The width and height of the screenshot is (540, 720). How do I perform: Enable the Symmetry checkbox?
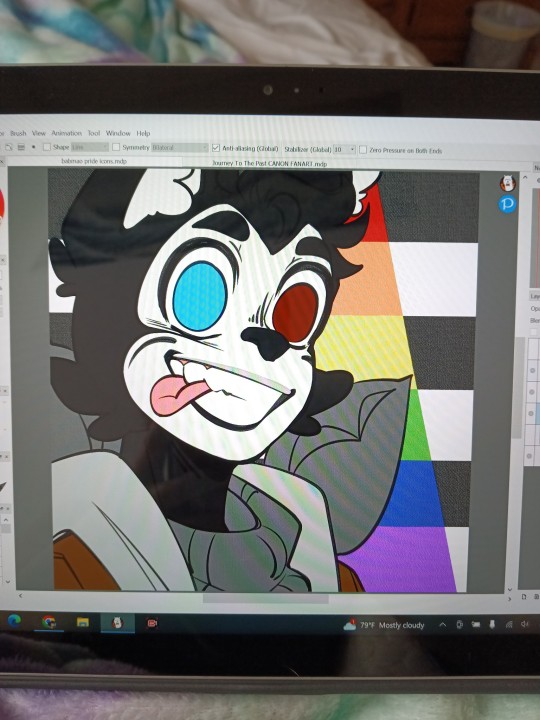click(116, 147)
